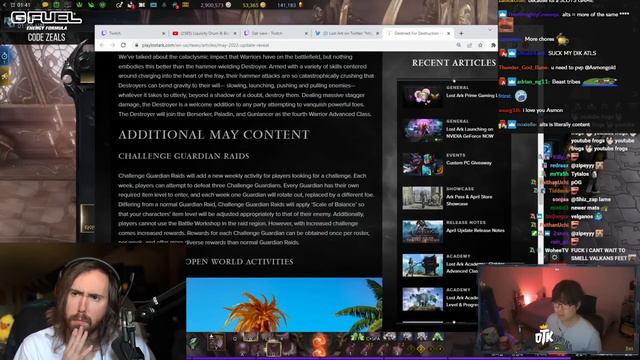Open the browser extensions puzzle icon
Screen dimensions: 640x360
point(493,45)
